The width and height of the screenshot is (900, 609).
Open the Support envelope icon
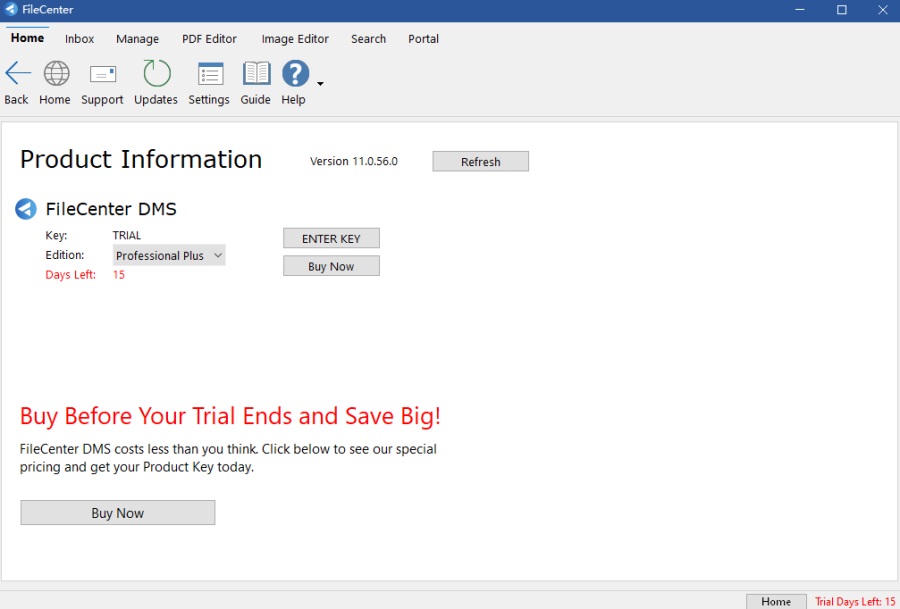103,74
